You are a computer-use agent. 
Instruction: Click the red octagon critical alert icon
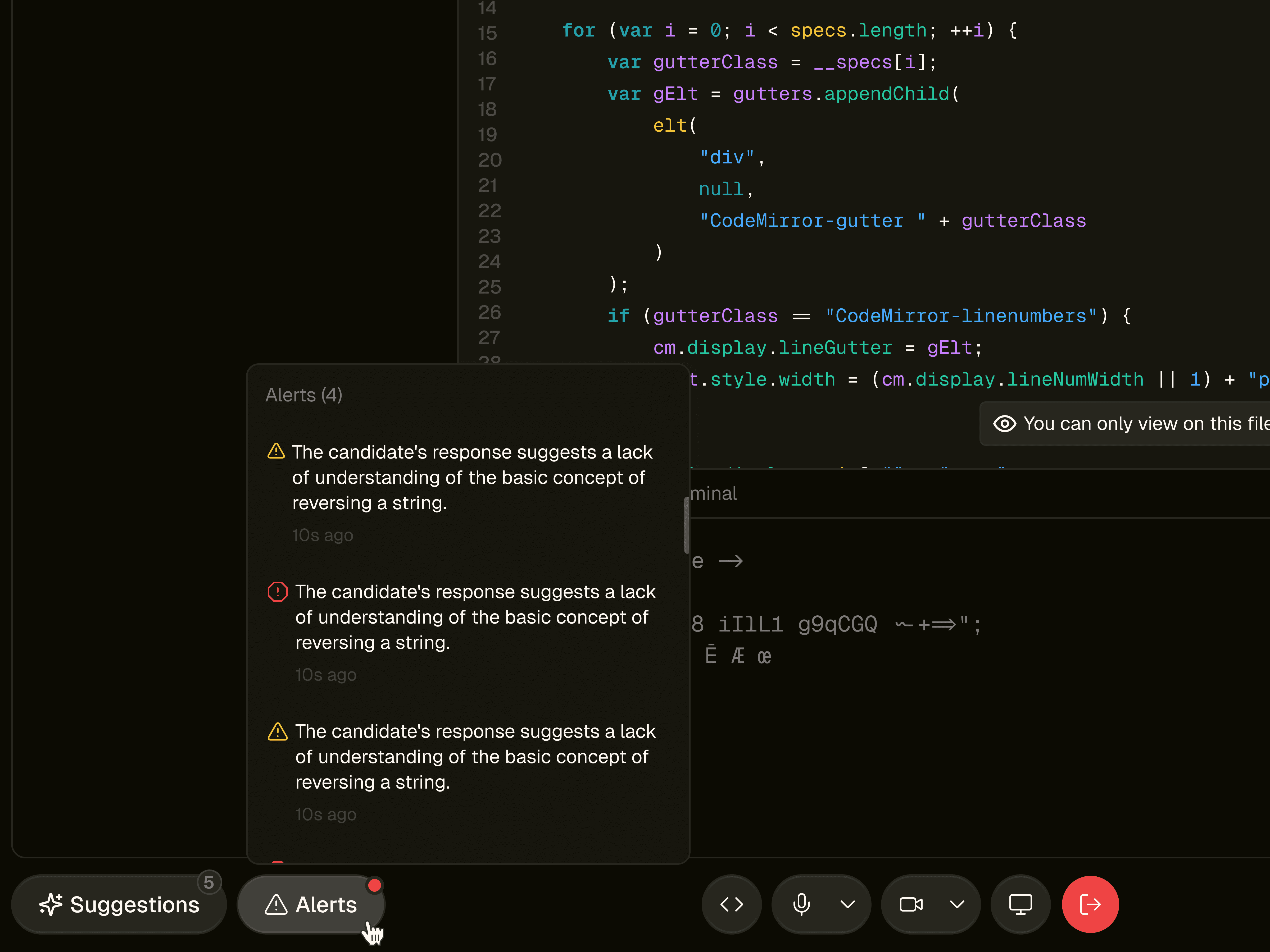(x=277, y=592)
